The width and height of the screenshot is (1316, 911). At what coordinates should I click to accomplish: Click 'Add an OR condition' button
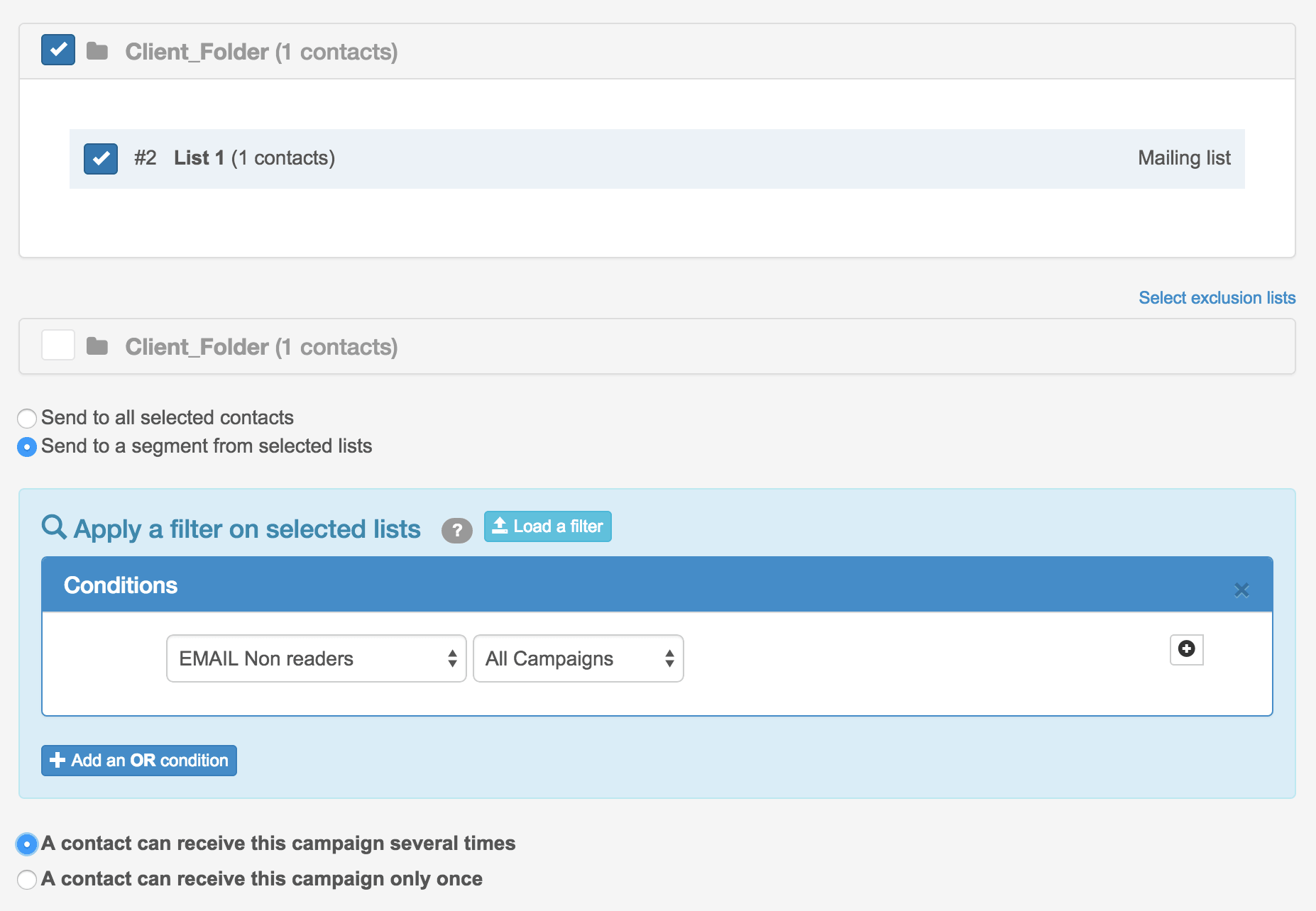click(x=139, y=761)
